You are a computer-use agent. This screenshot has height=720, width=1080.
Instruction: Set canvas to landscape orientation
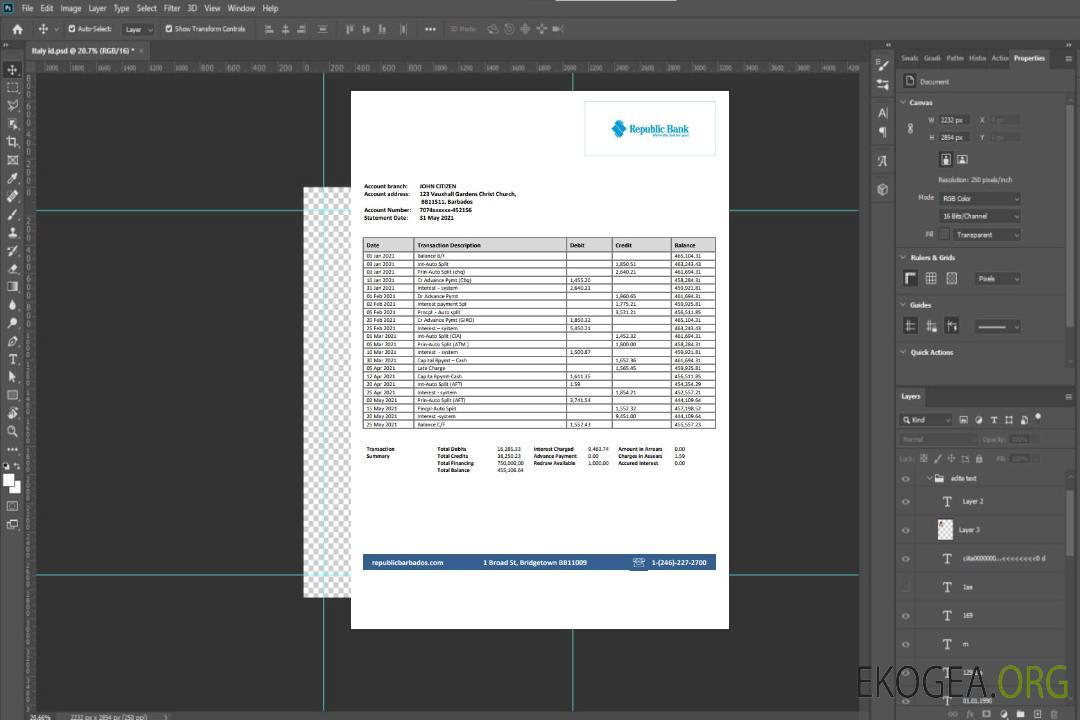[x=962, y=159]
